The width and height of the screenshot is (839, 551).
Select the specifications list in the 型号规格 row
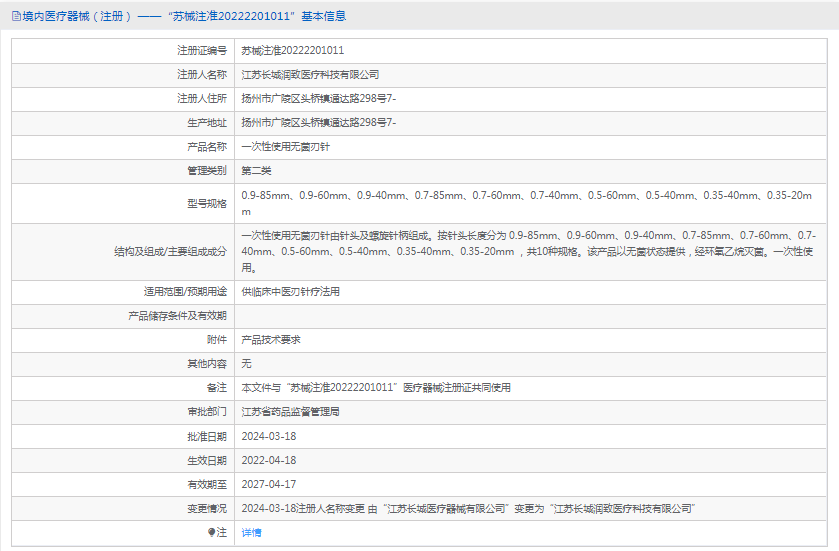527,203
